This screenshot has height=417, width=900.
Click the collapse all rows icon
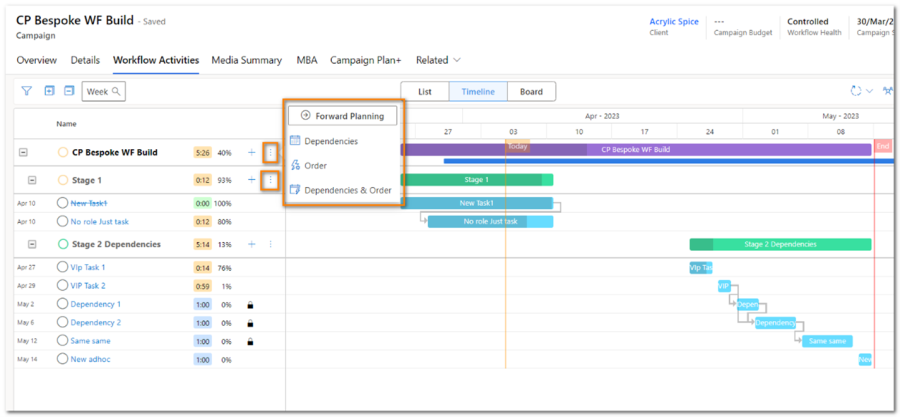[x=69, y=91]
